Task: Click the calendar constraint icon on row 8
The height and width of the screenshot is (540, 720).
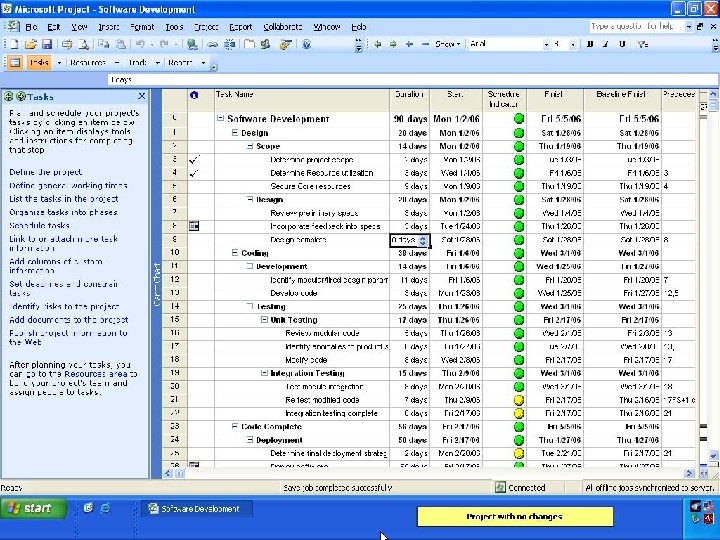Action: point(194,226)
